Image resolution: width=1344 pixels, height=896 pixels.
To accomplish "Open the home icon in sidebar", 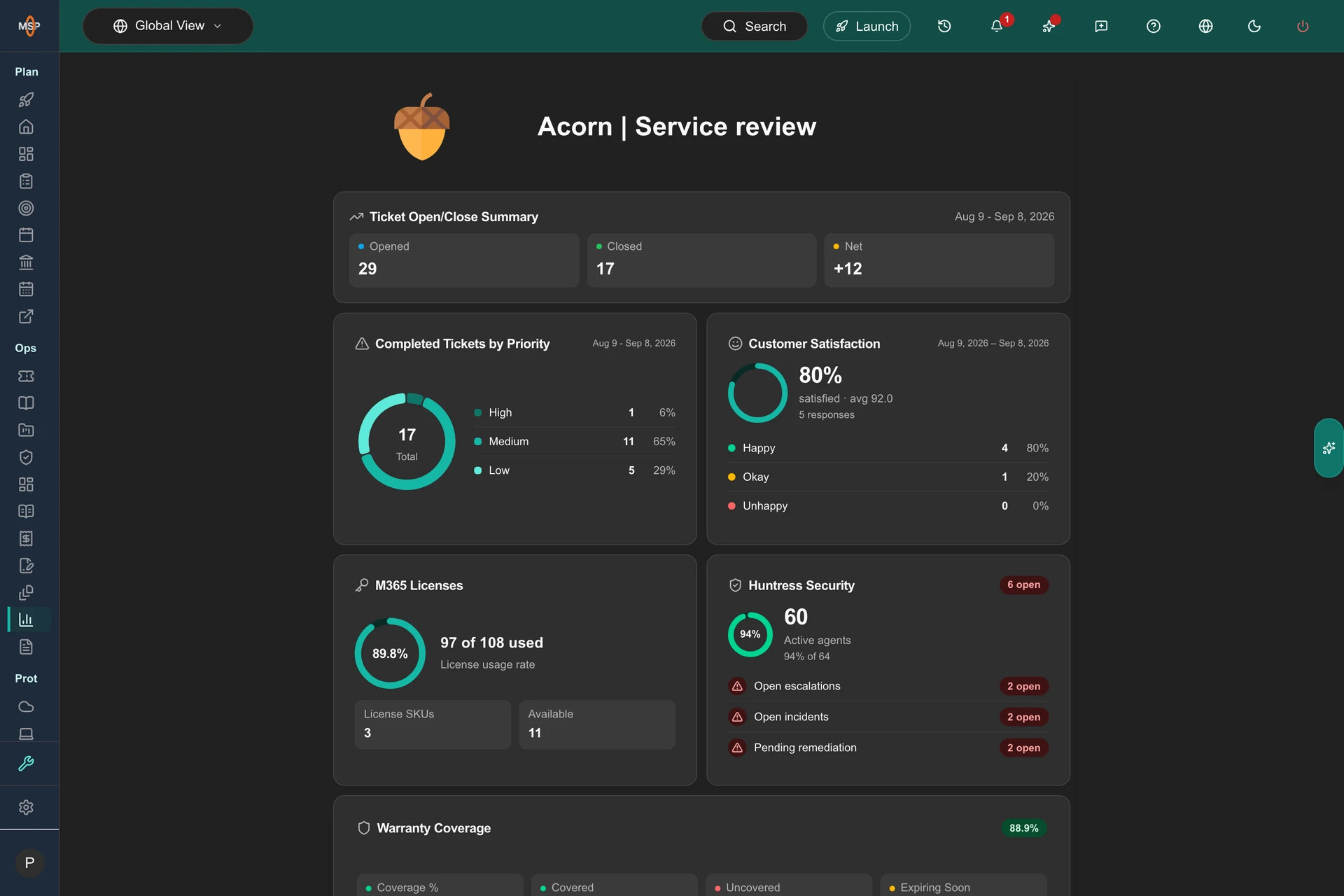I will (26, 127).
